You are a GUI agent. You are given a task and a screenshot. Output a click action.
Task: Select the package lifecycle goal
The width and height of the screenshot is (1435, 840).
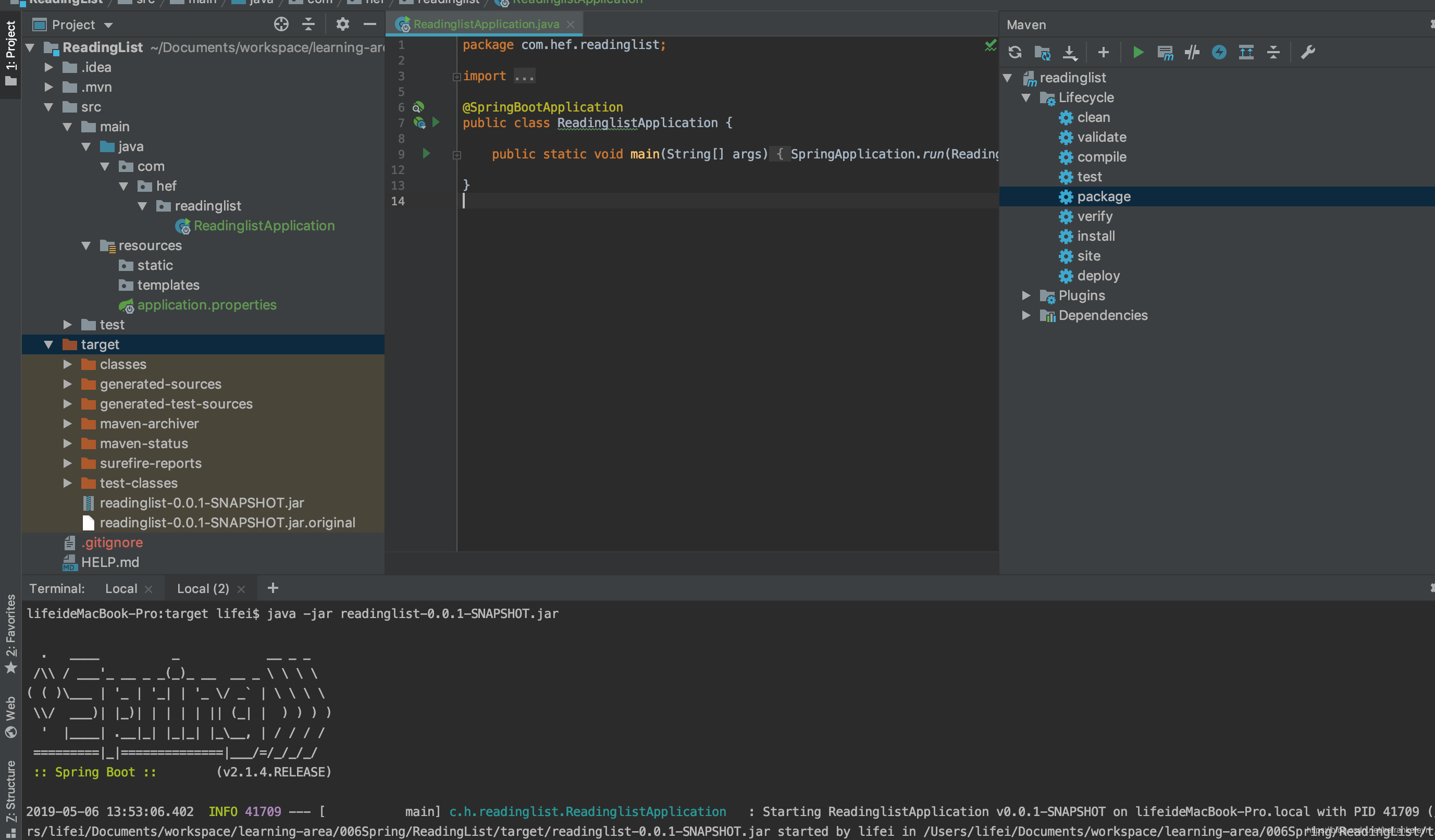click(1104, 196)
